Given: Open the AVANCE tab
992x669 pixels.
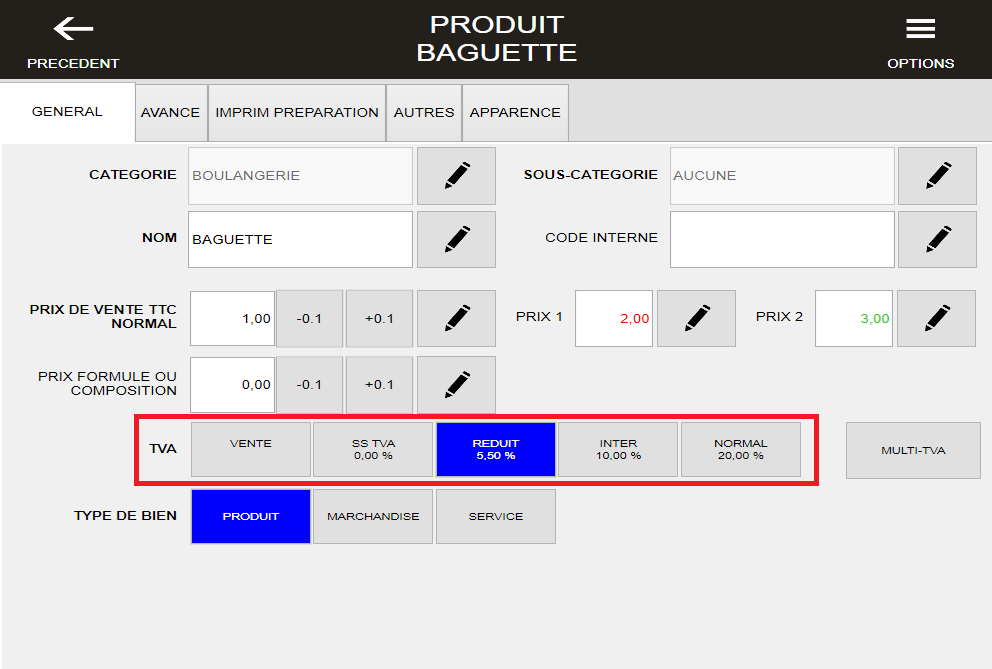Looking at the screenshot, I should click(x=171, y=113).
